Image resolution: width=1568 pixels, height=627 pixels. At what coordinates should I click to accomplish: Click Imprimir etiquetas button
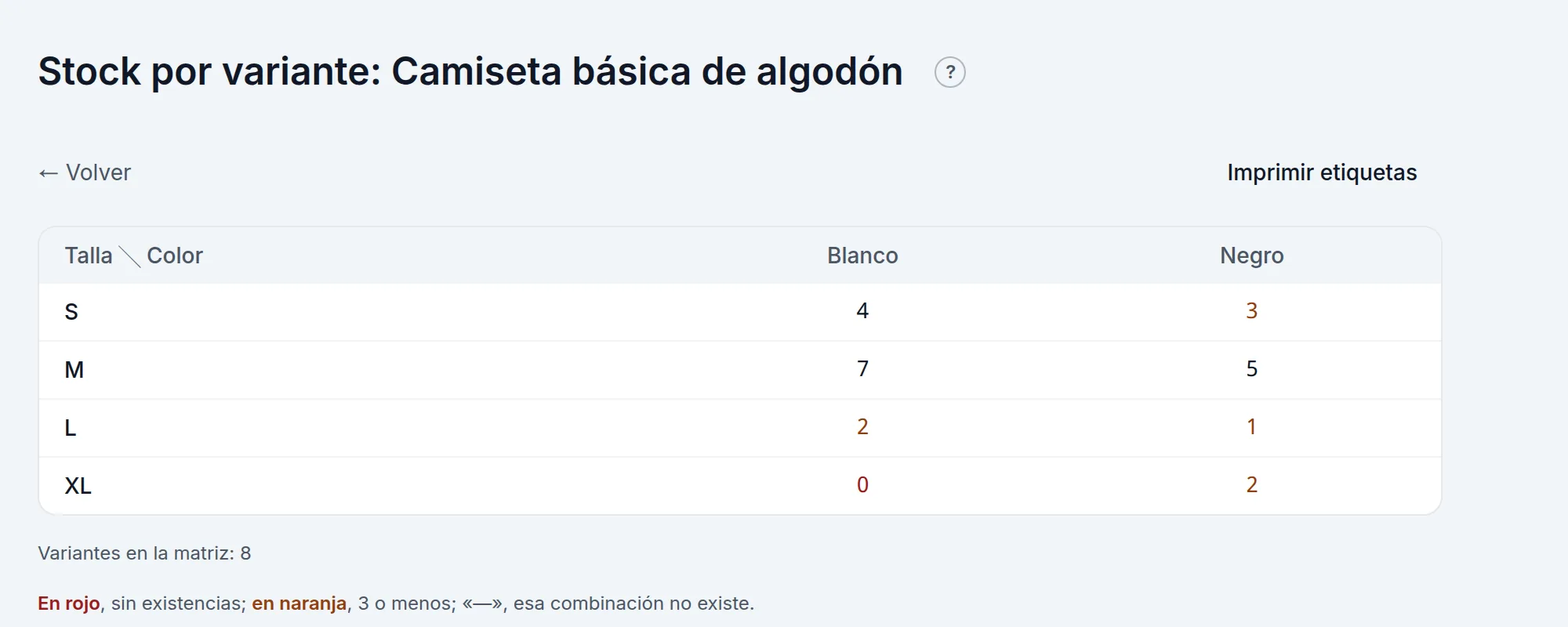1322,172
